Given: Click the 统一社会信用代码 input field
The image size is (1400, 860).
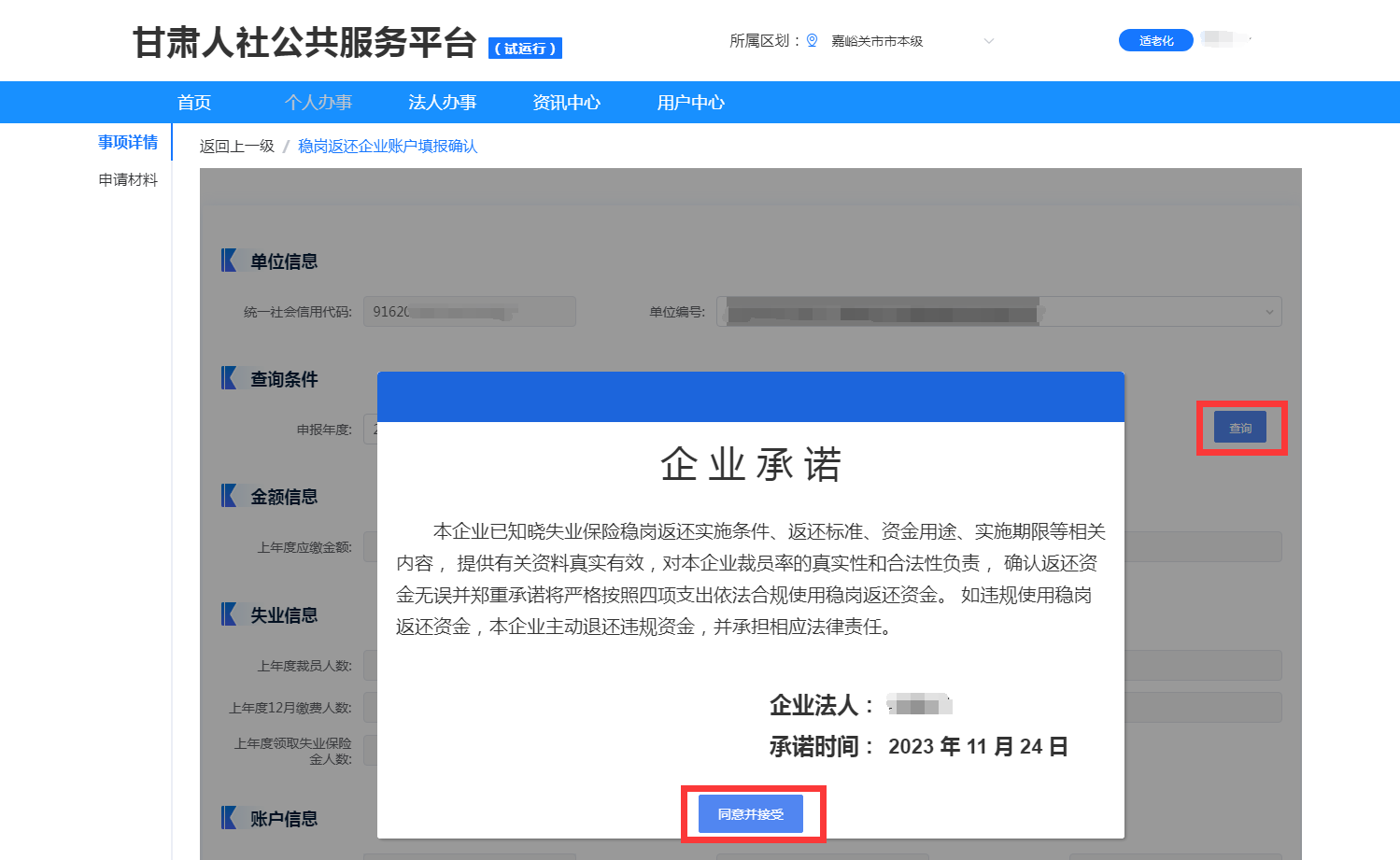Looking at the screenshot, I should [x=469, y=312].
